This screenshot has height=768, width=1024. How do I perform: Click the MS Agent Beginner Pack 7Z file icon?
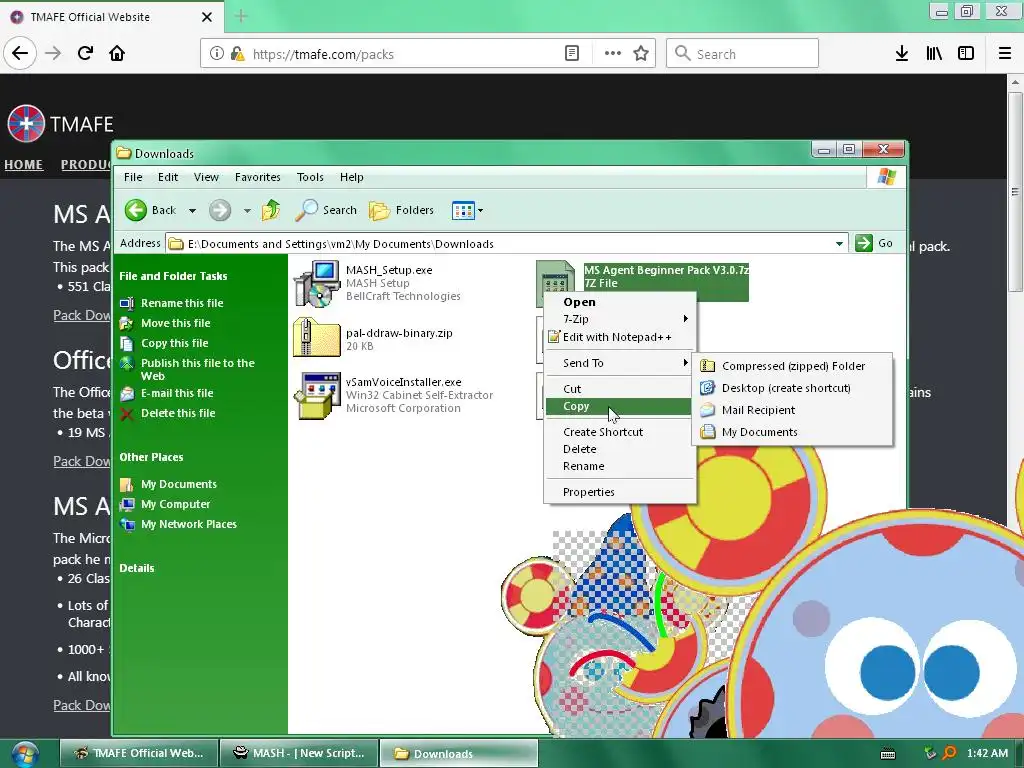pos(555,277)
